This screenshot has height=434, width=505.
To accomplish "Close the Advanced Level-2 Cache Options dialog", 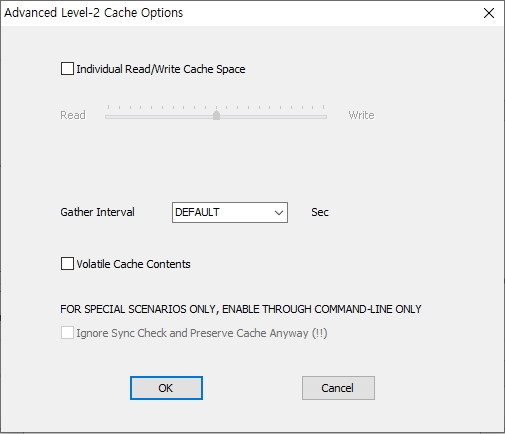I will (489, 13).
